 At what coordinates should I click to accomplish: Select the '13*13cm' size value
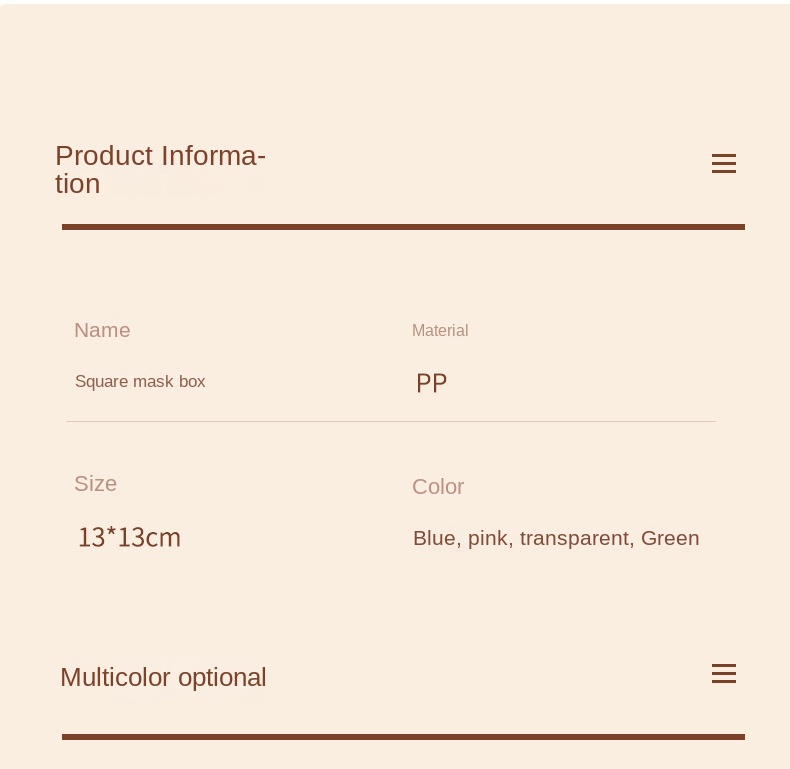pos(129,538)
